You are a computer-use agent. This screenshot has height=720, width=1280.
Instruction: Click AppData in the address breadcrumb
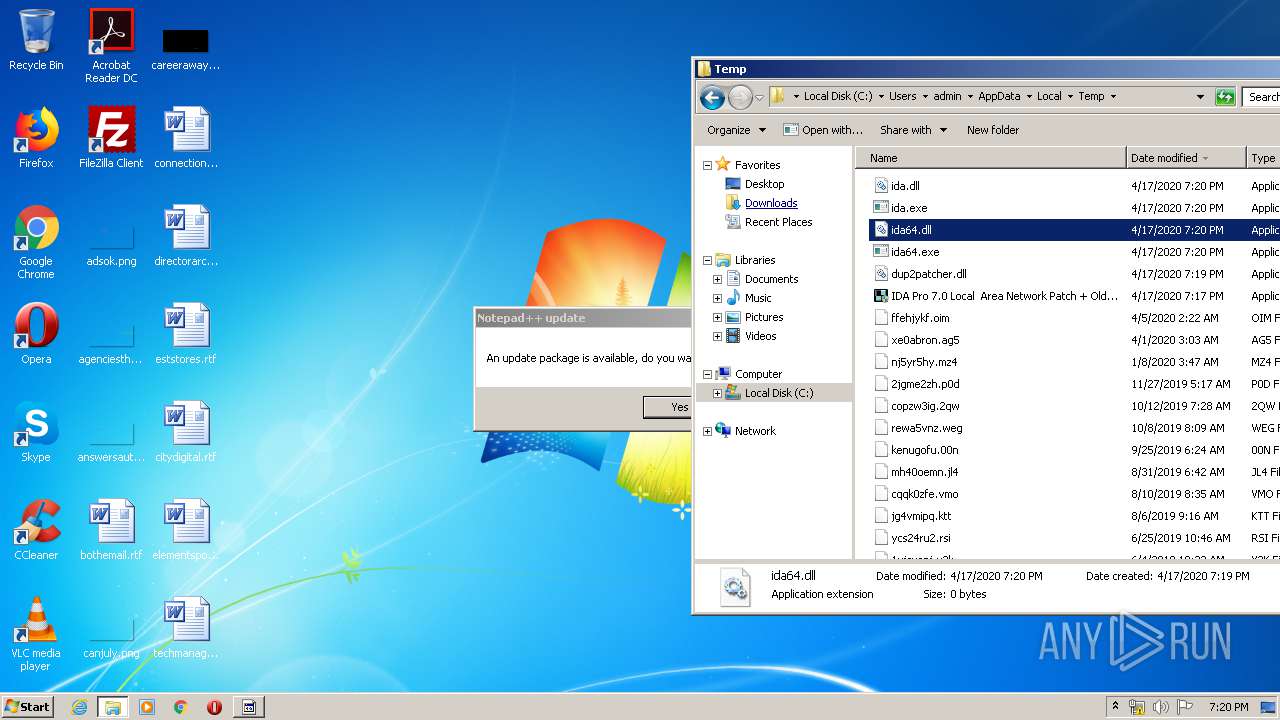click(999, 97)
